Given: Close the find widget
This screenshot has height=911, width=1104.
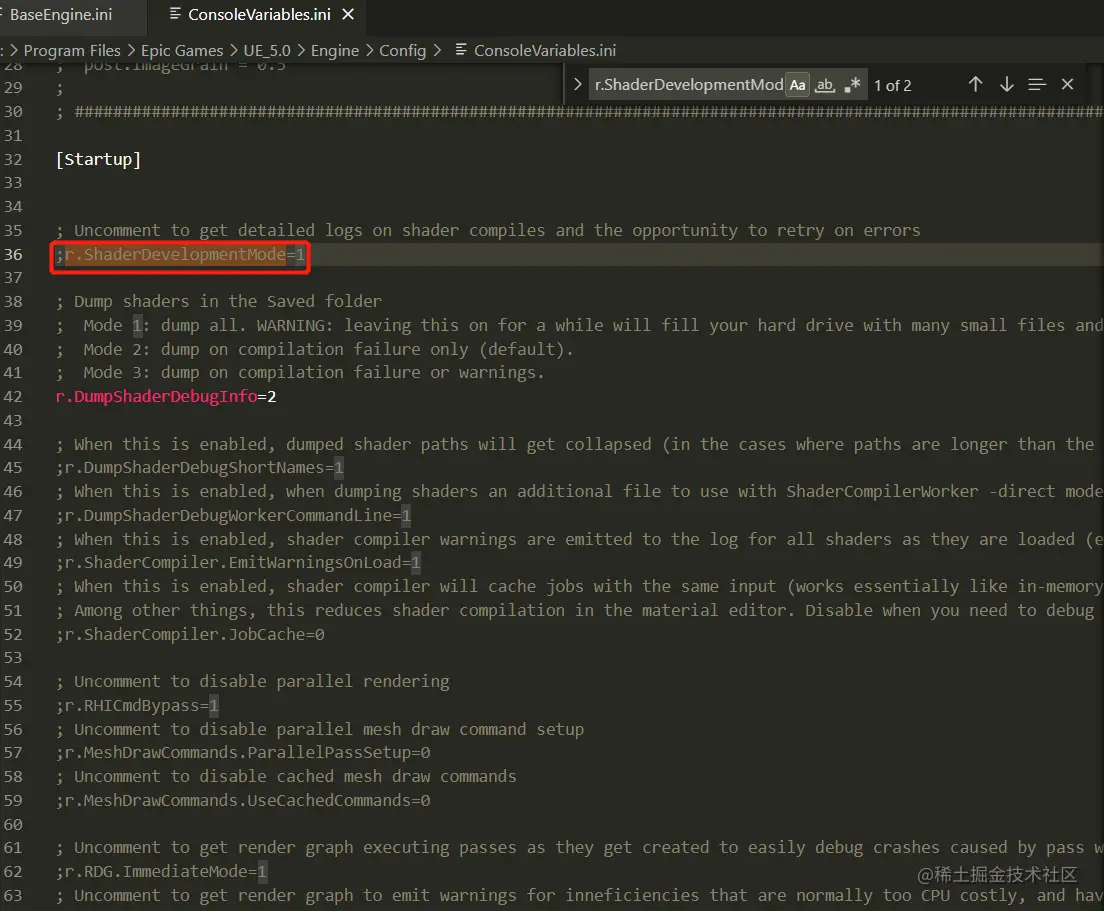Looking at the screenshot, I should pos(1067,84).
